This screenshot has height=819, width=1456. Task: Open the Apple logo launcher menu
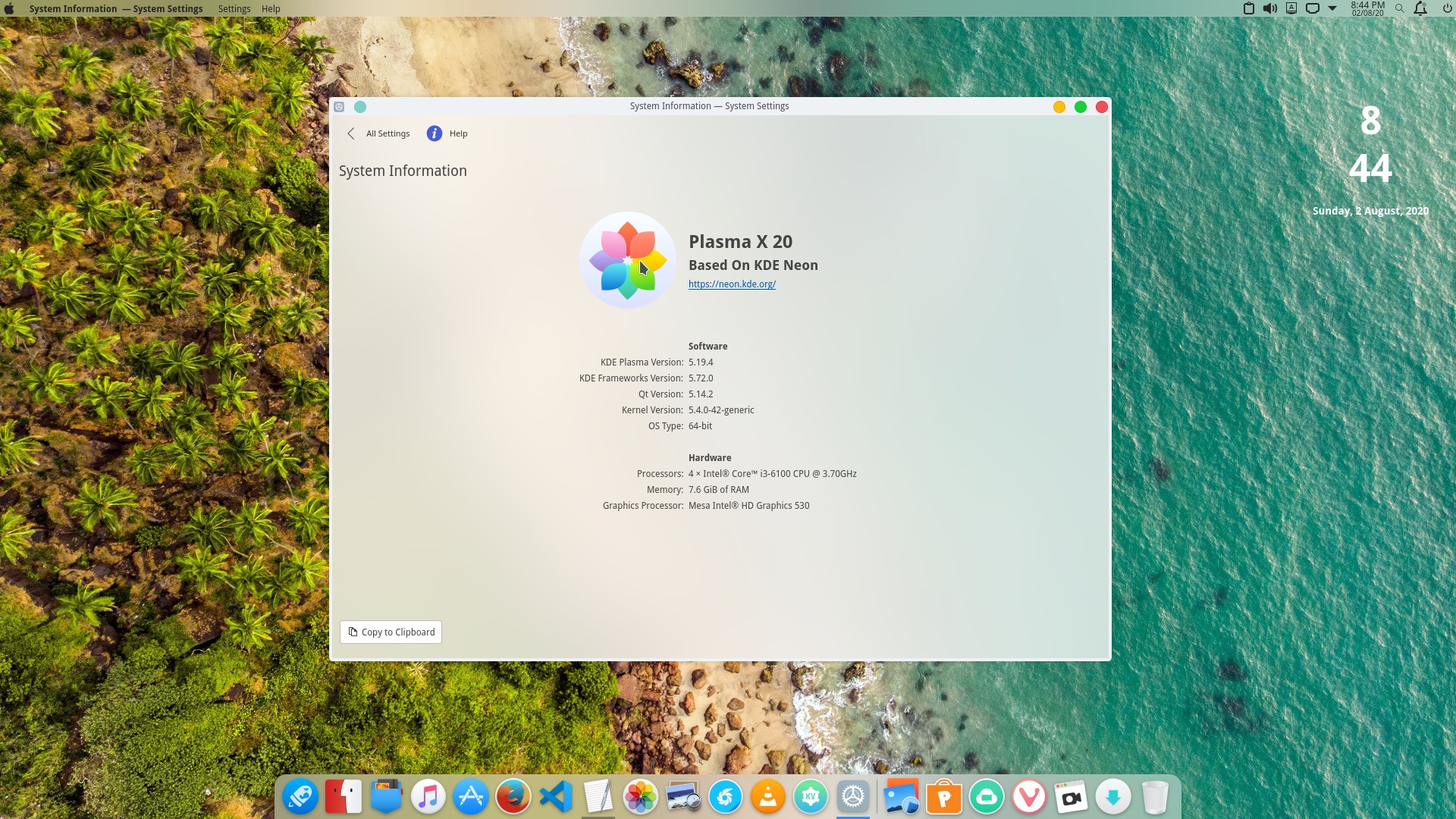[x=9, y=8]
